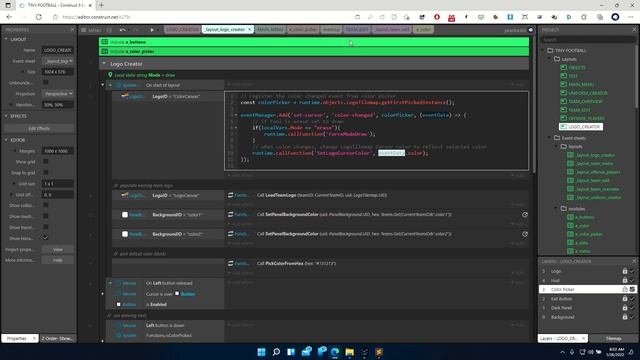Edit the Margins field

[58, 151]
